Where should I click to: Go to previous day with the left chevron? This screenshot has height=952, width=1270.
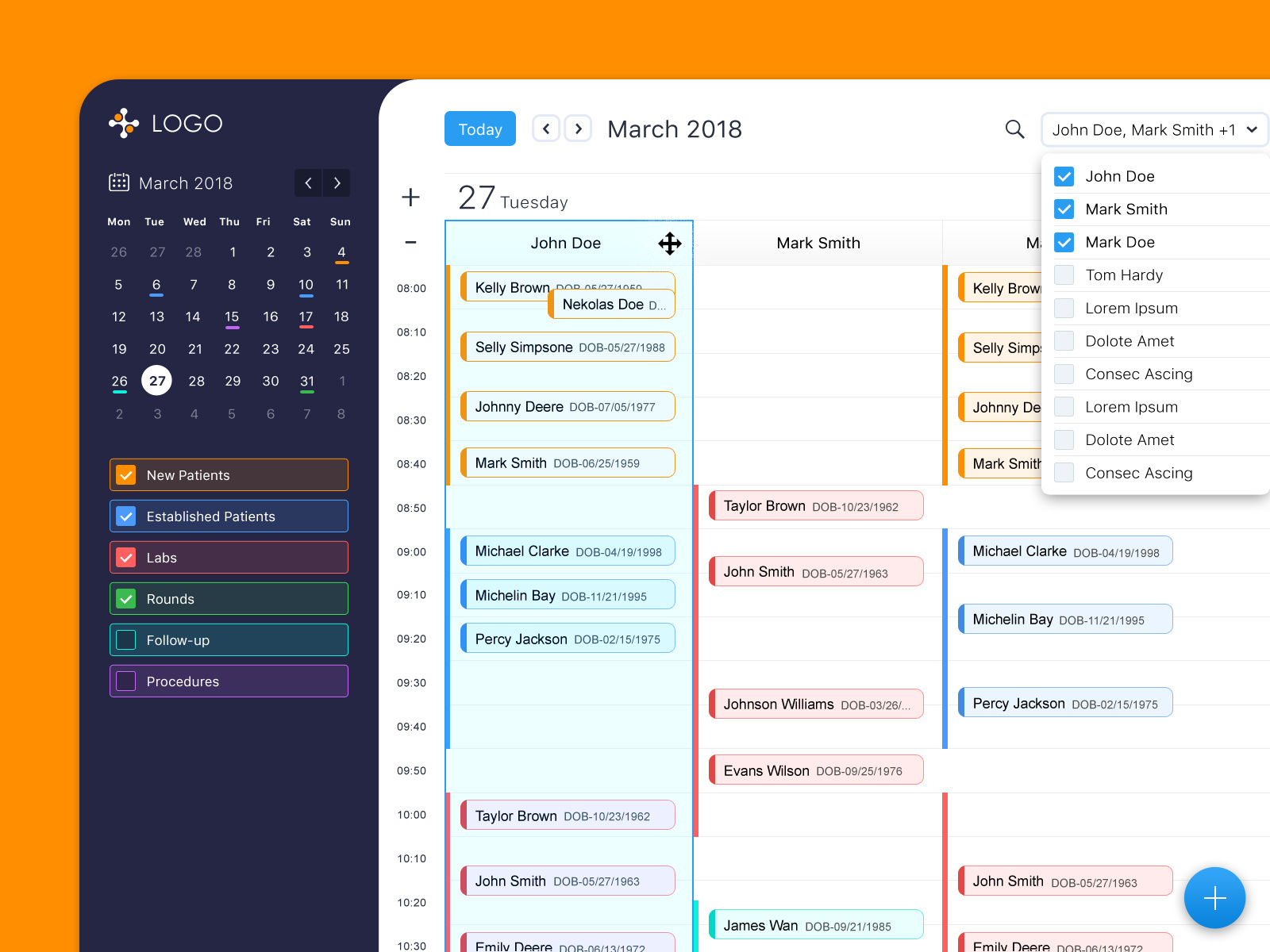[x=545, y=128]
